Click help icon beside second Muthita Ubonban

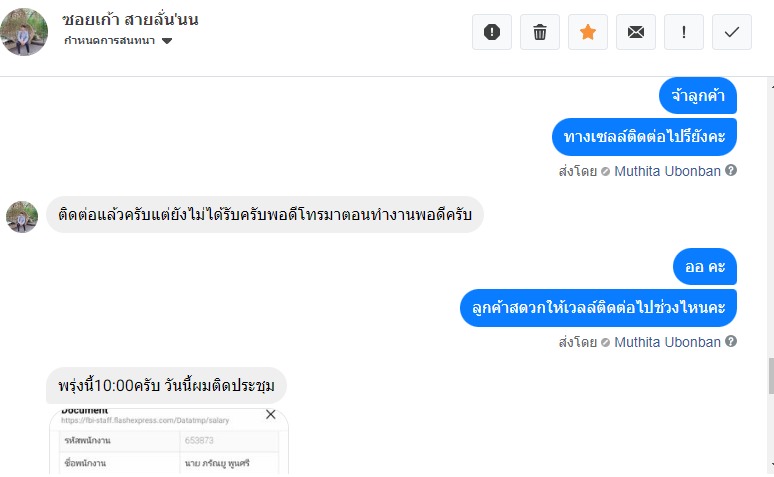pos(731,342)
